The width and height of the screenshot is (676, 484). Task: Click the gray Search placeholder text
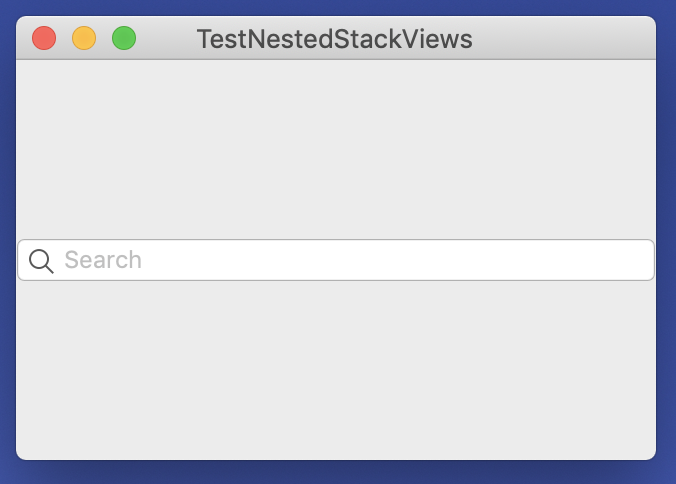pyautogui.click(x=103, y=260)
